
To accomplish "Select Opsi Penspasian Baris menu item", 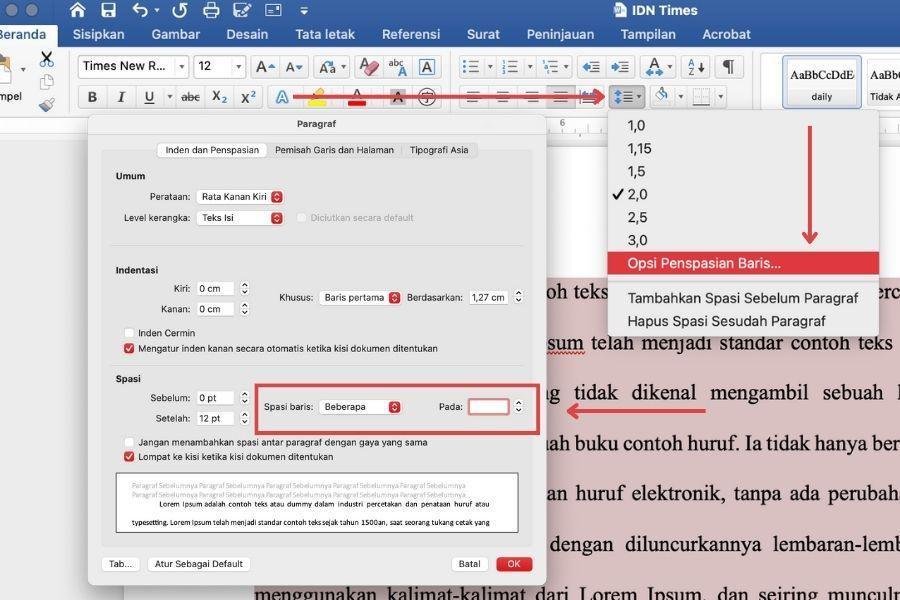I will [743, 264].
